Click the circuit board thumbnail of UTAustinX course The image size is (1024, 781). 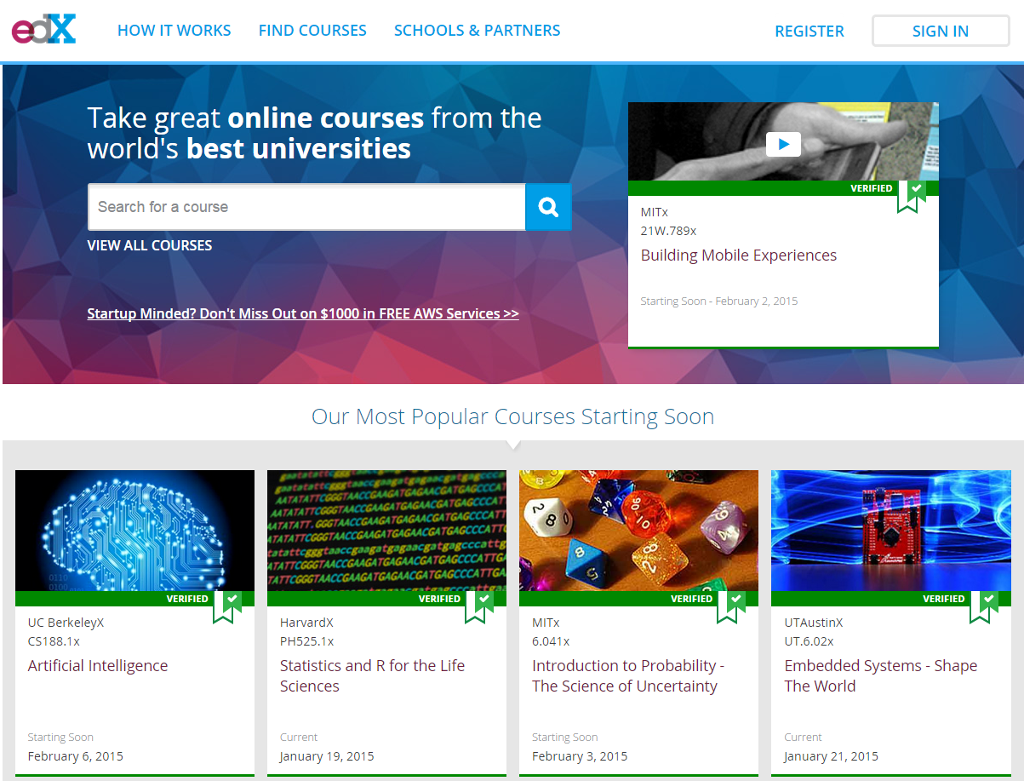coord(891,530)
